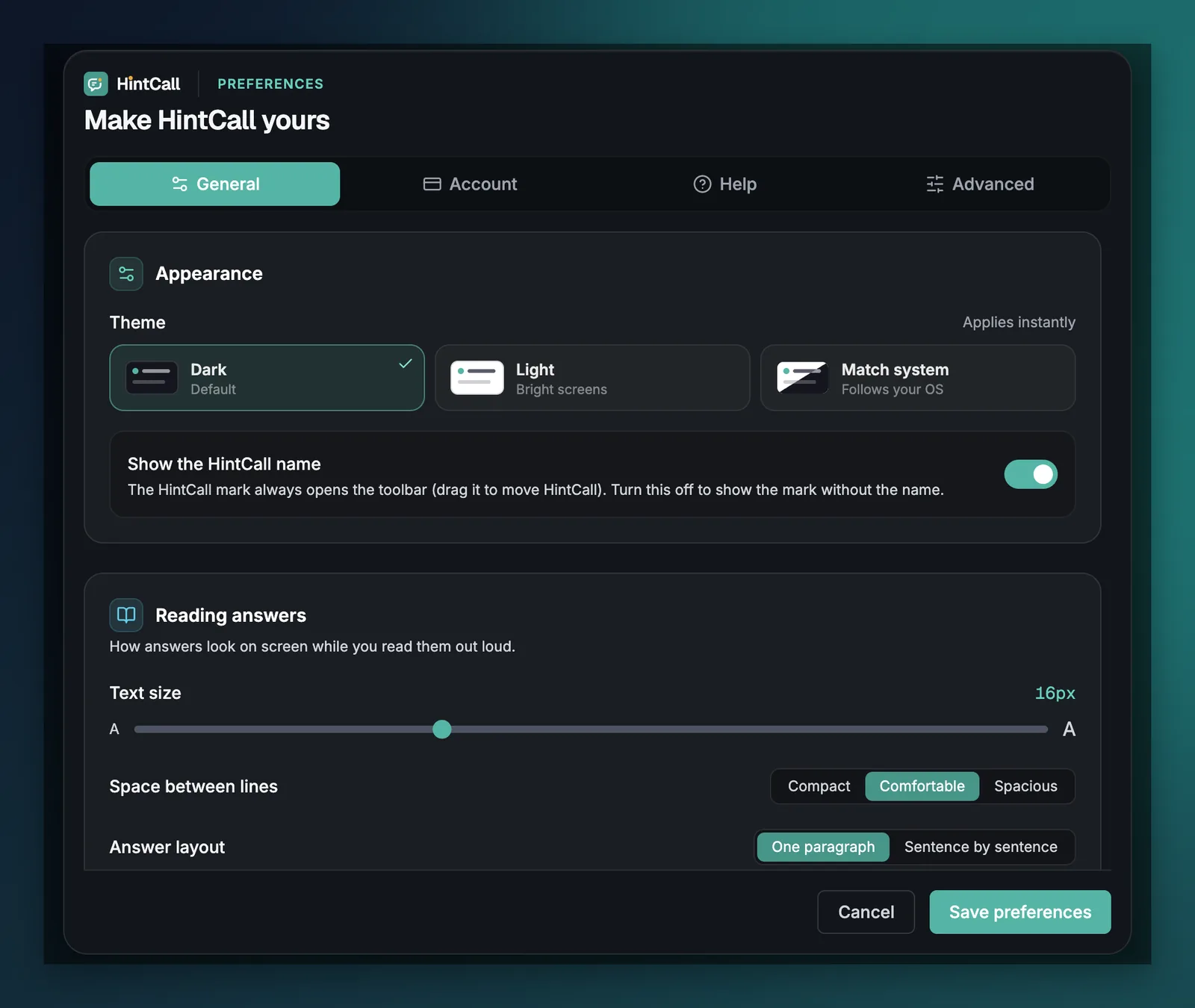This screenshot has height=1008, width=1195.
Task: Set line spacing to Spacious
Action: [x=1025, y=786]
